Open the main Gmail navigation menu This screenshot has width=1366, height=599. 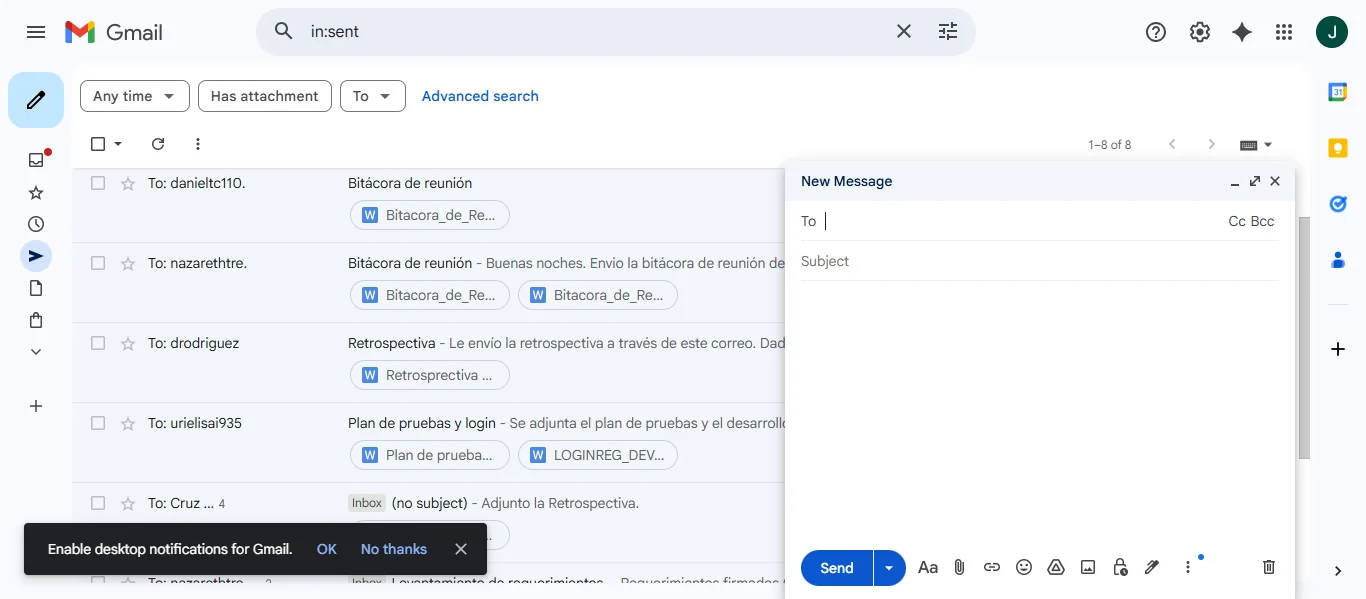tap(36, 31)
